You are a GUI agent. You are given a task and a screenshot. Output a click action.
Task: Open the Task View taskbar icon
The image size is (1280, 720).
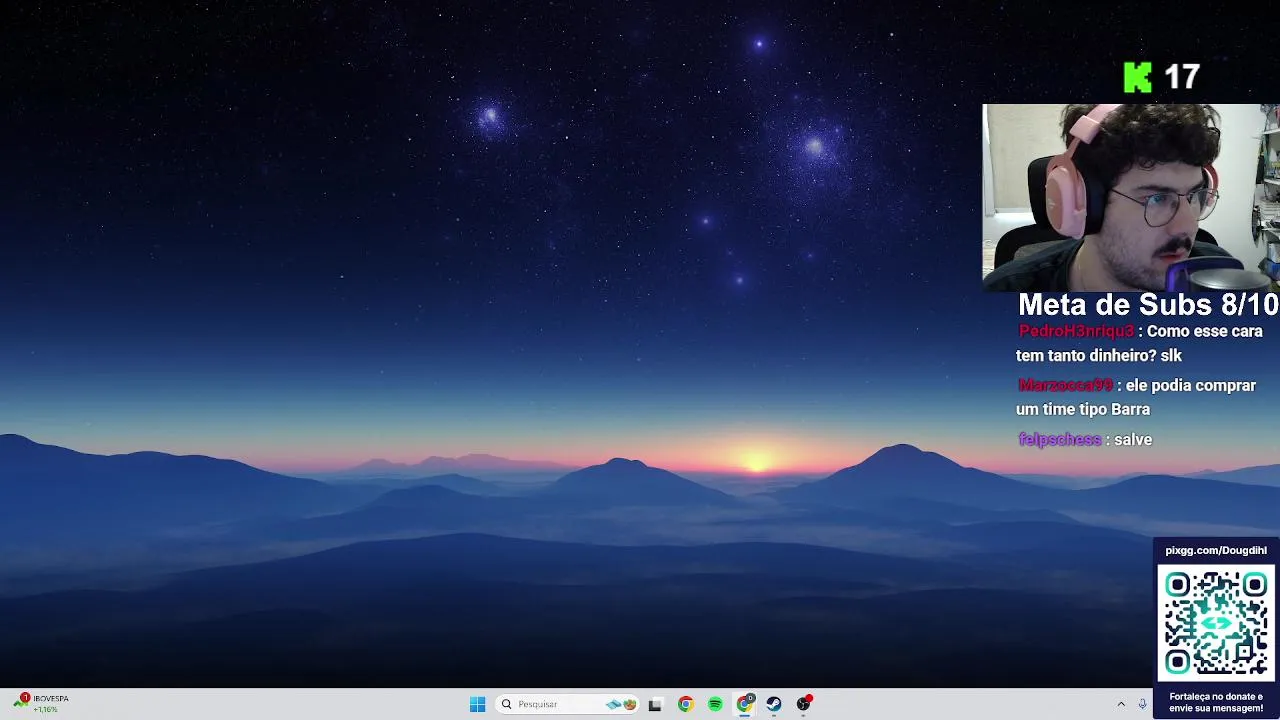point(655,704)
